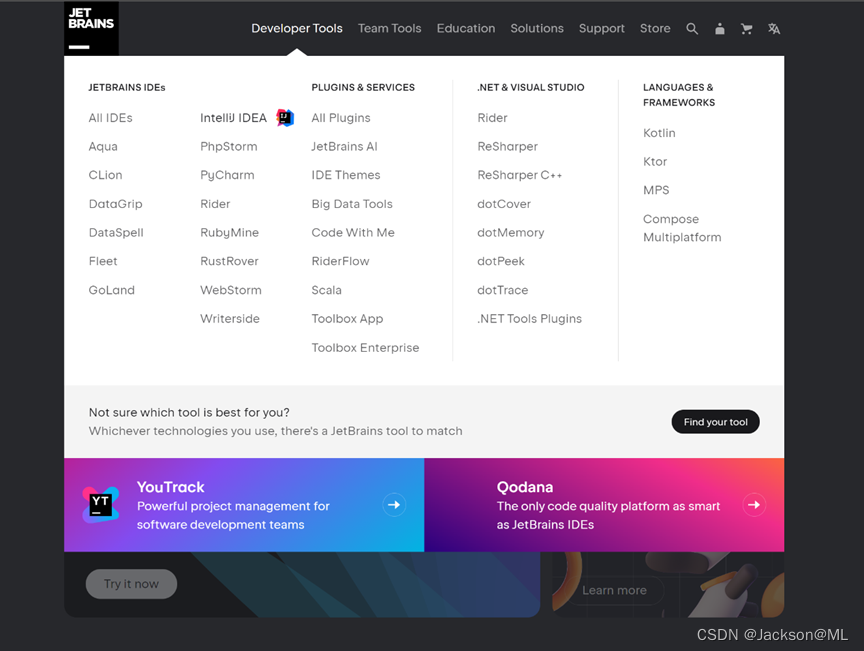Open the Kotlin link

pyautogui.click(x=659, y=133)
